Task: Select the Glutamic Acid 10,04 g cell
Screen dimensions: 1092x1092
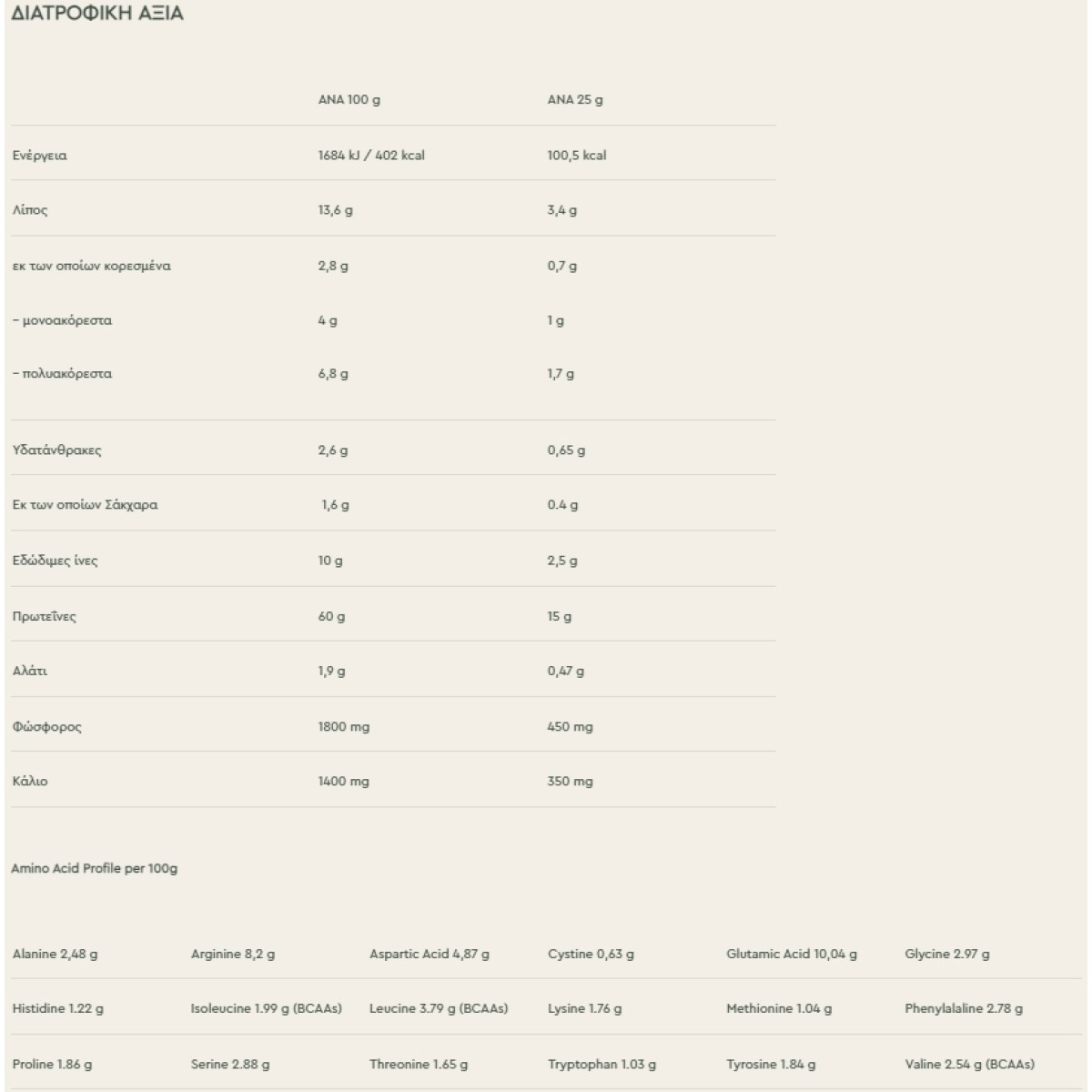Action: pyautogui.click(x=792, y=955)
